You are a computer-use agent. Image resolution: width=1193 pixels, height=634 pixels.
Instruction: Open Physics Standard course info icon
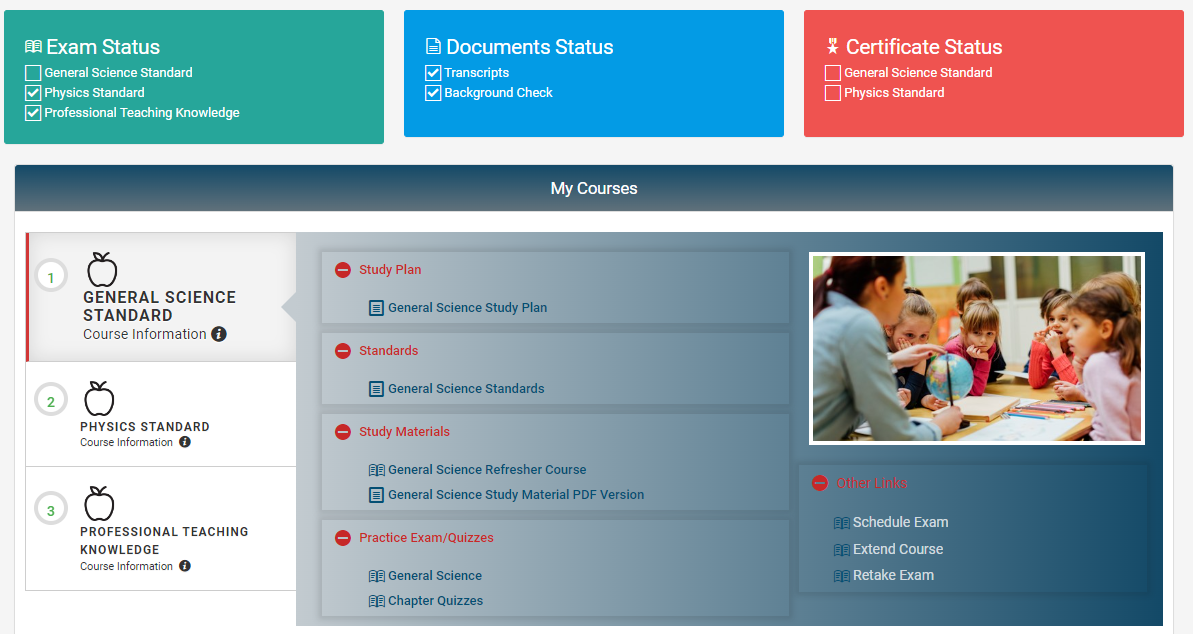pos(185,442)
